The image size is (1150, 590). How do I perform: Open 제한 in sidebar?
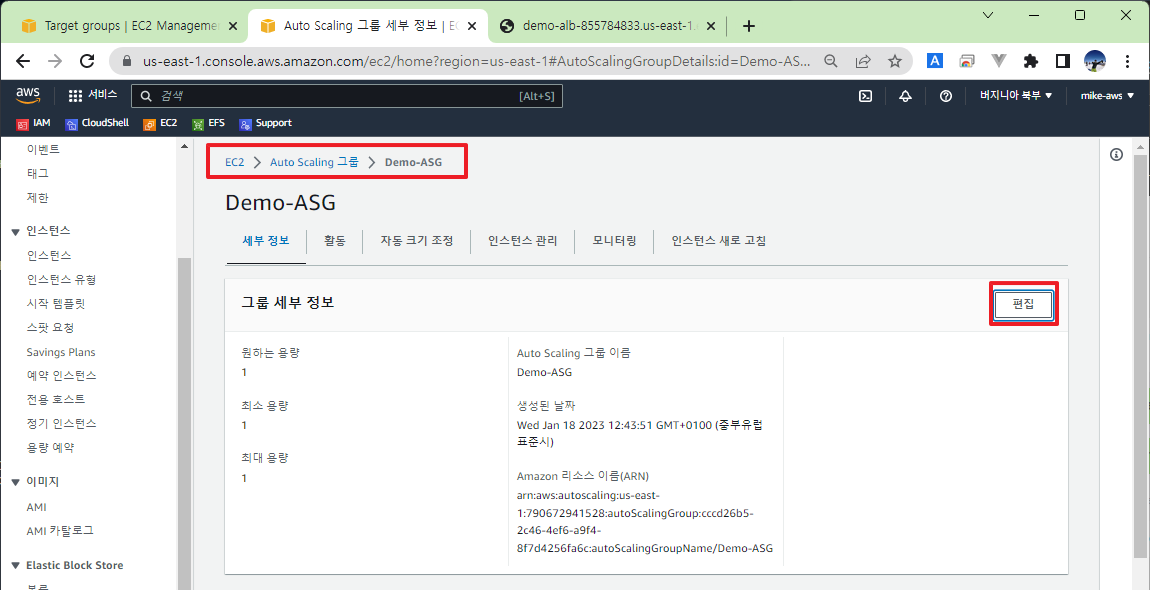[37, 197]
